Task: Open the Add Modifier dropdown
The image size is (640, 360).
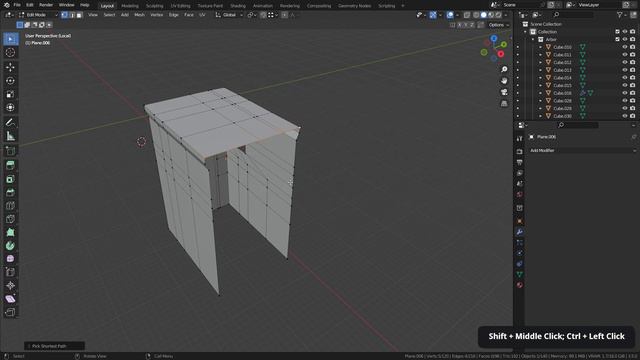Action: [582, 150]
